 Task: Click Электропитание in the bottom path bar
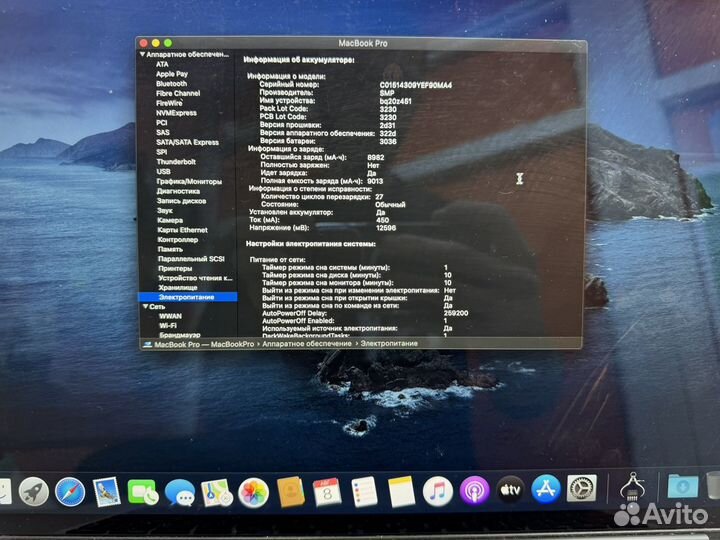389,343
